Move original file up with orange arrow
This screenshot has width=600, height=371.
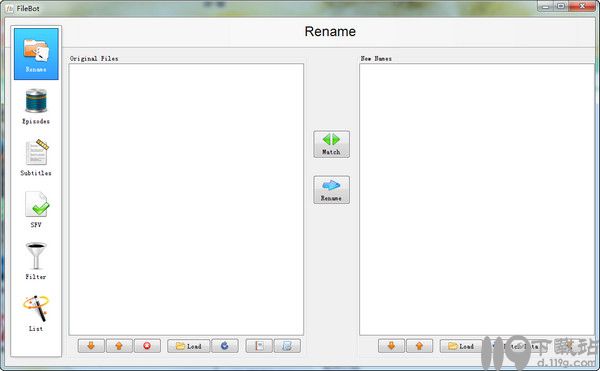click(x=119, y=346)
